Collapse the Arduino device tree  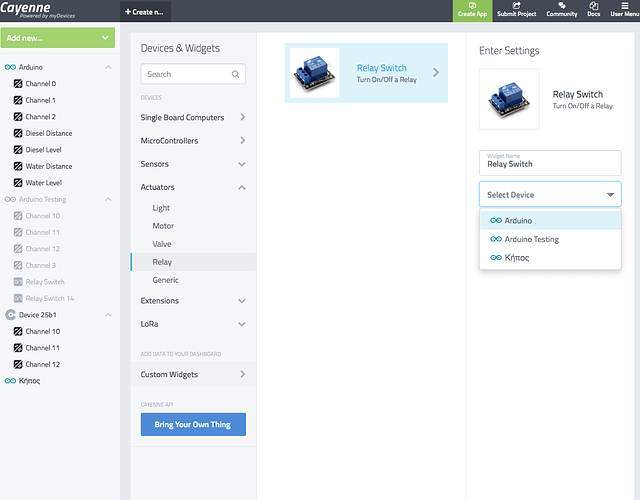click(108, 67)
